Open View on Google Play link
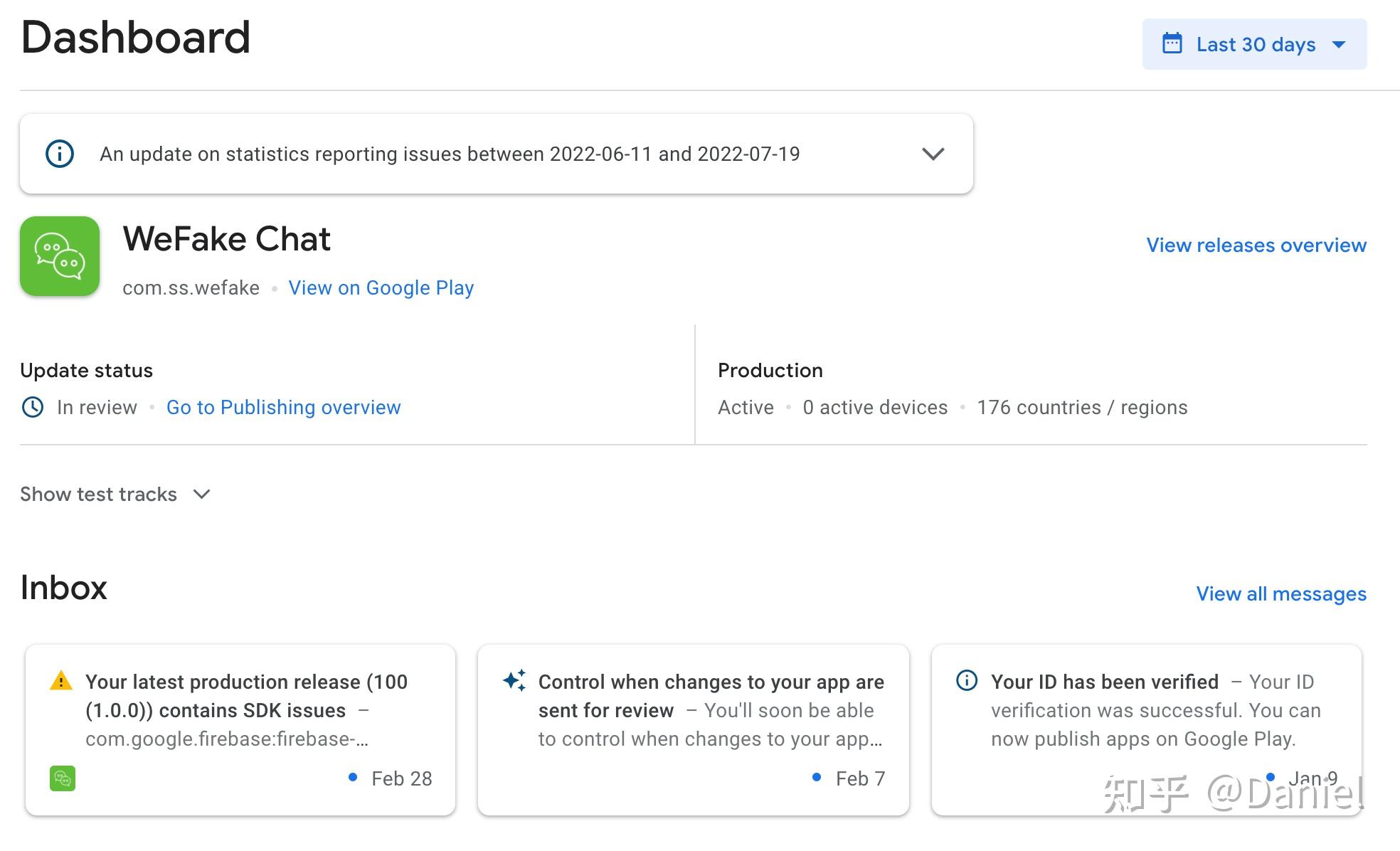Image resolution: width=1400 pixels, height=851 pixels. [381, 287]
